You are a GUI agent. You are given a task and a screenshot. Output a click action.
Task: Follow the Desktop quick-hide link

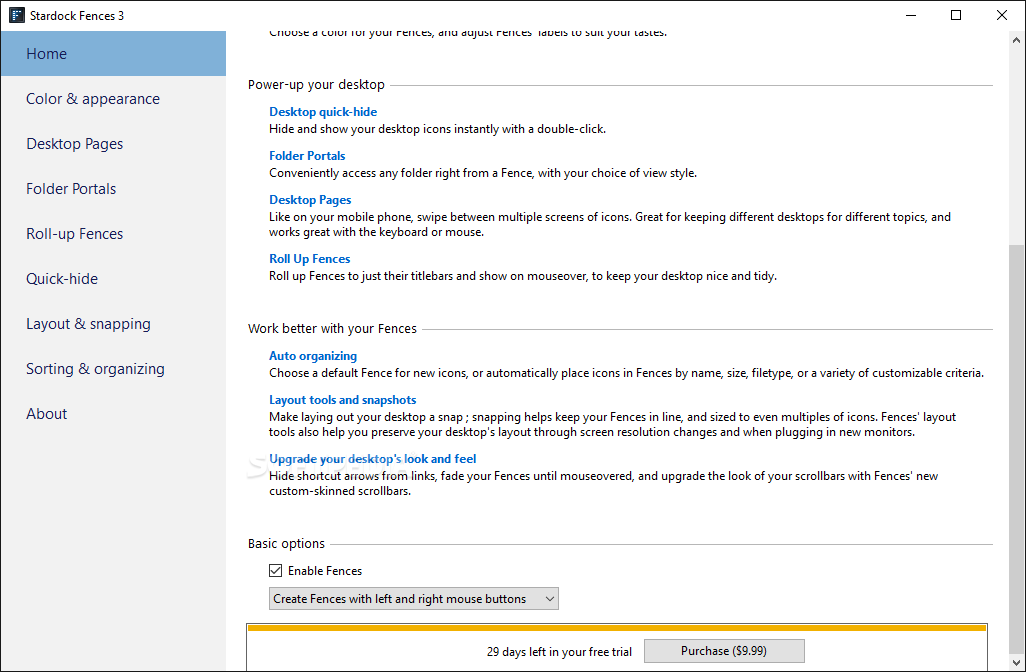[x=323, y=112]
